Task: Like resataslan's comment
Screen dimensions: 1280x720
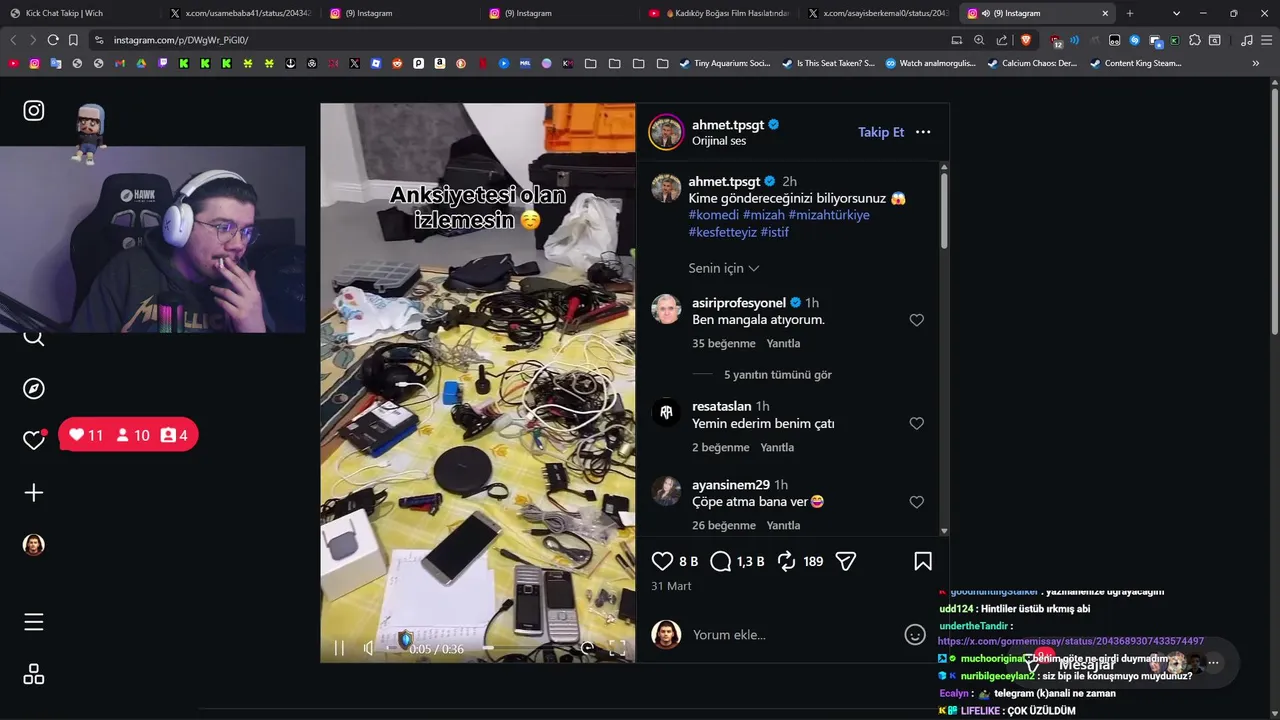Action: [x=916, y=424]
